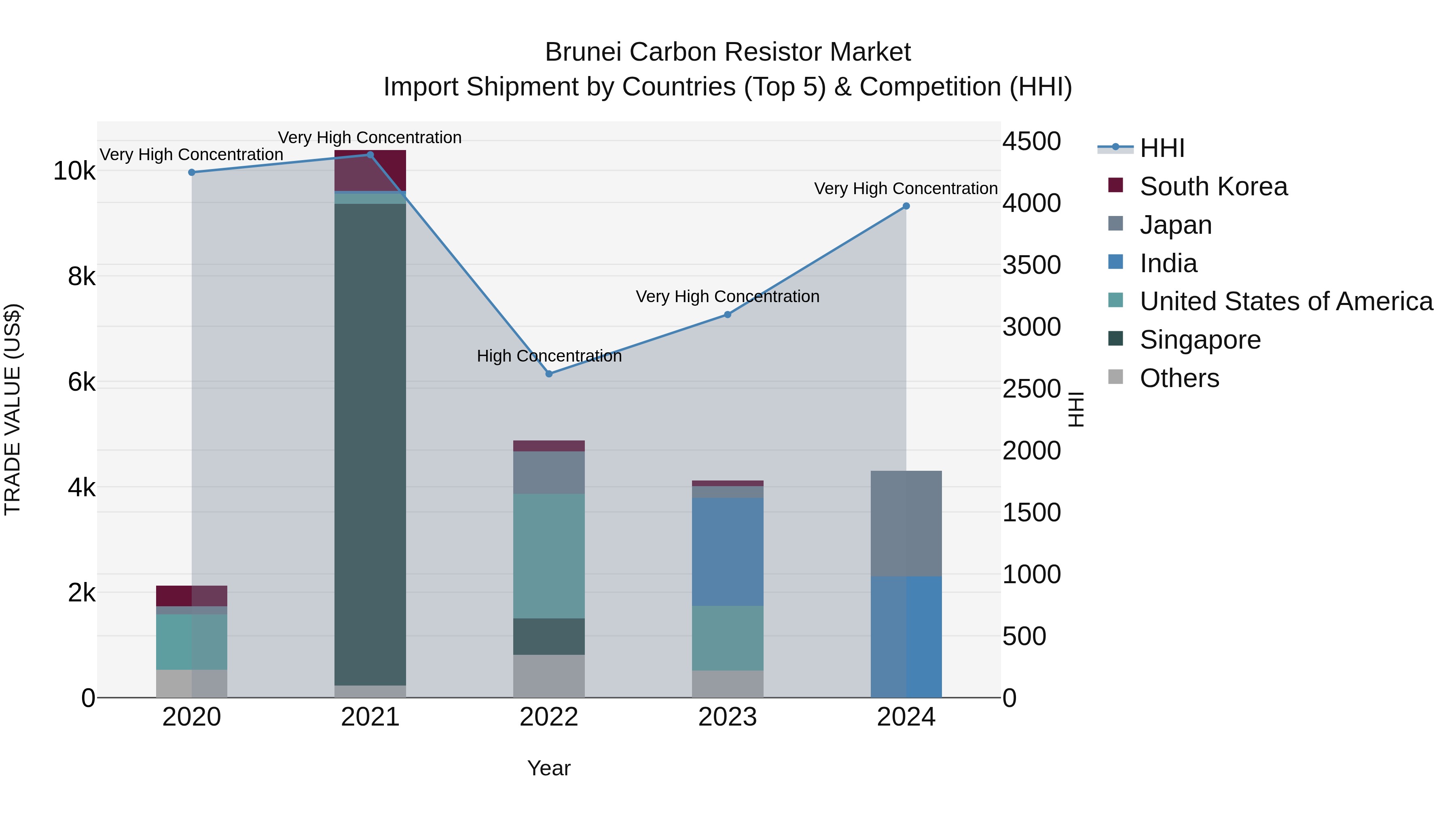Viewport: 1456px width, 819px height.
Task: Click the India segment of 2024 bar
Action: (x=906, y=637)
